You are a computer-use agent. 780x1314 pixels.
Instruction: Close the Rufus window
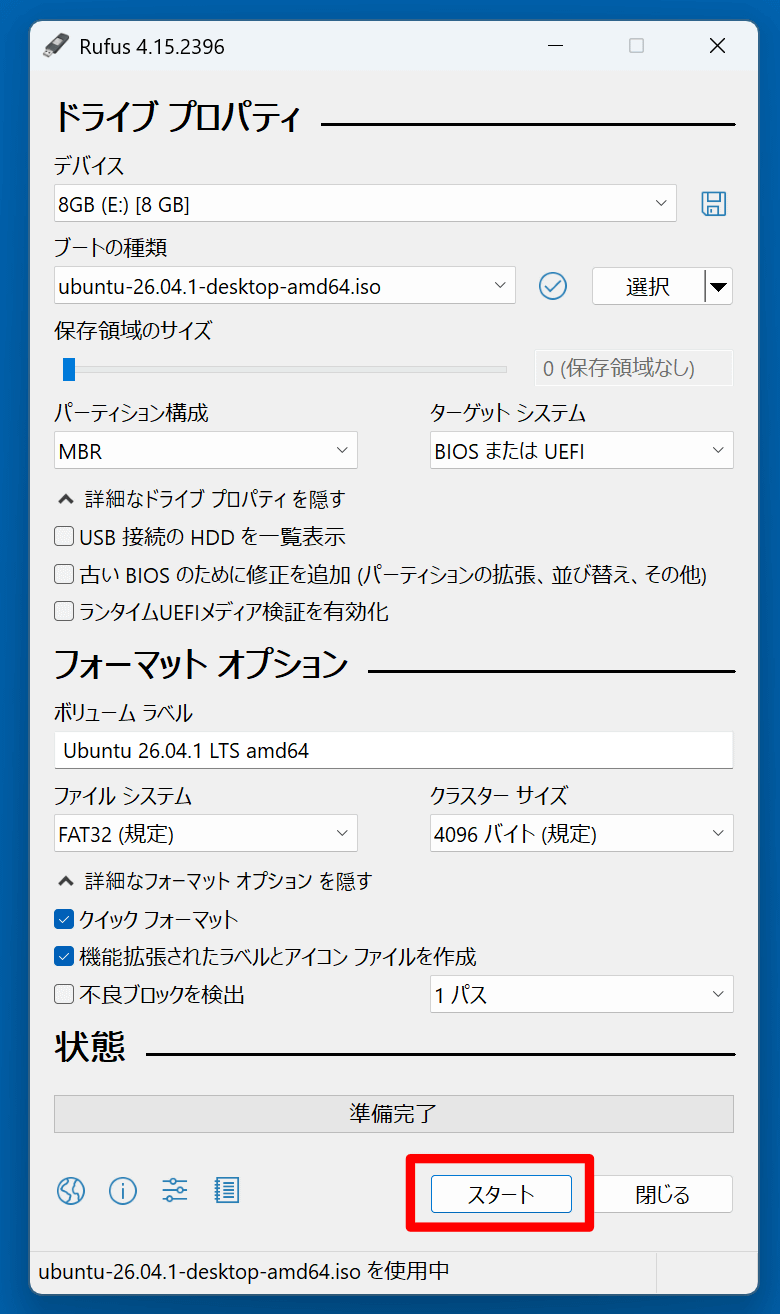coord(717,46)
